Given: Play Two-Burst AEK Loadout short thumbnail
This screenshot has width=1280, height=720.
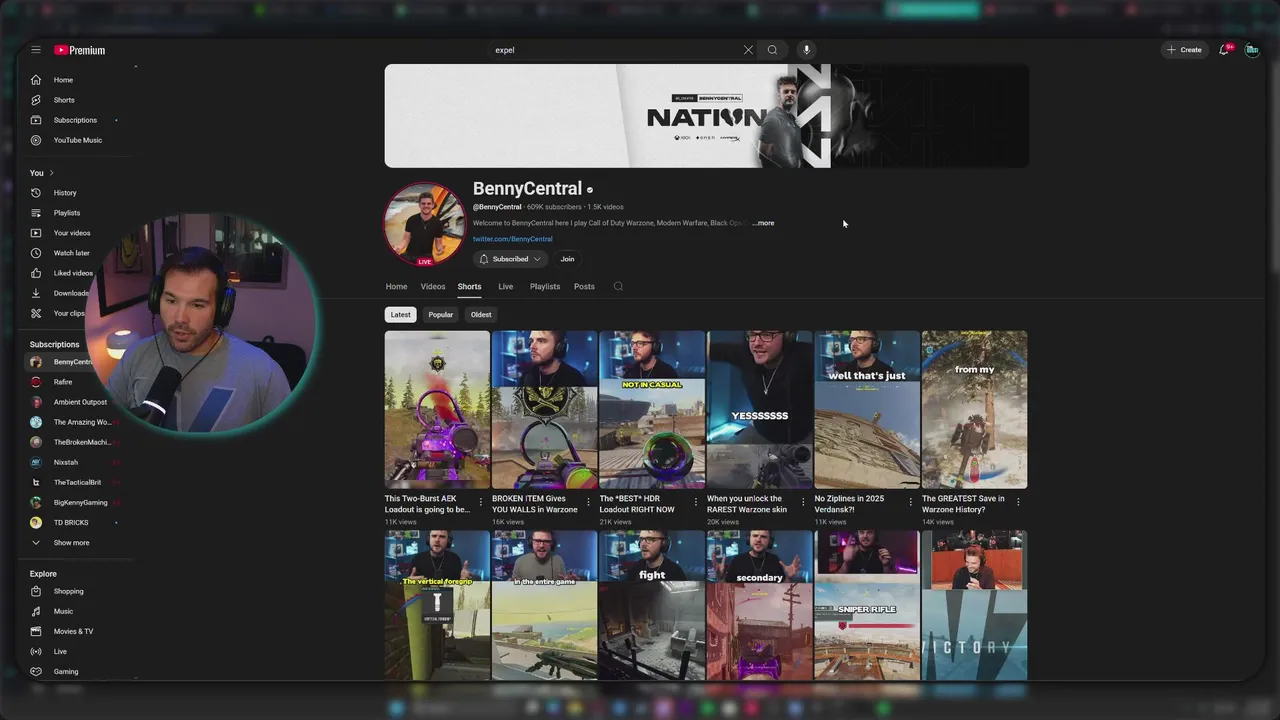Looking at the screenshot, I should coord(437,410).
